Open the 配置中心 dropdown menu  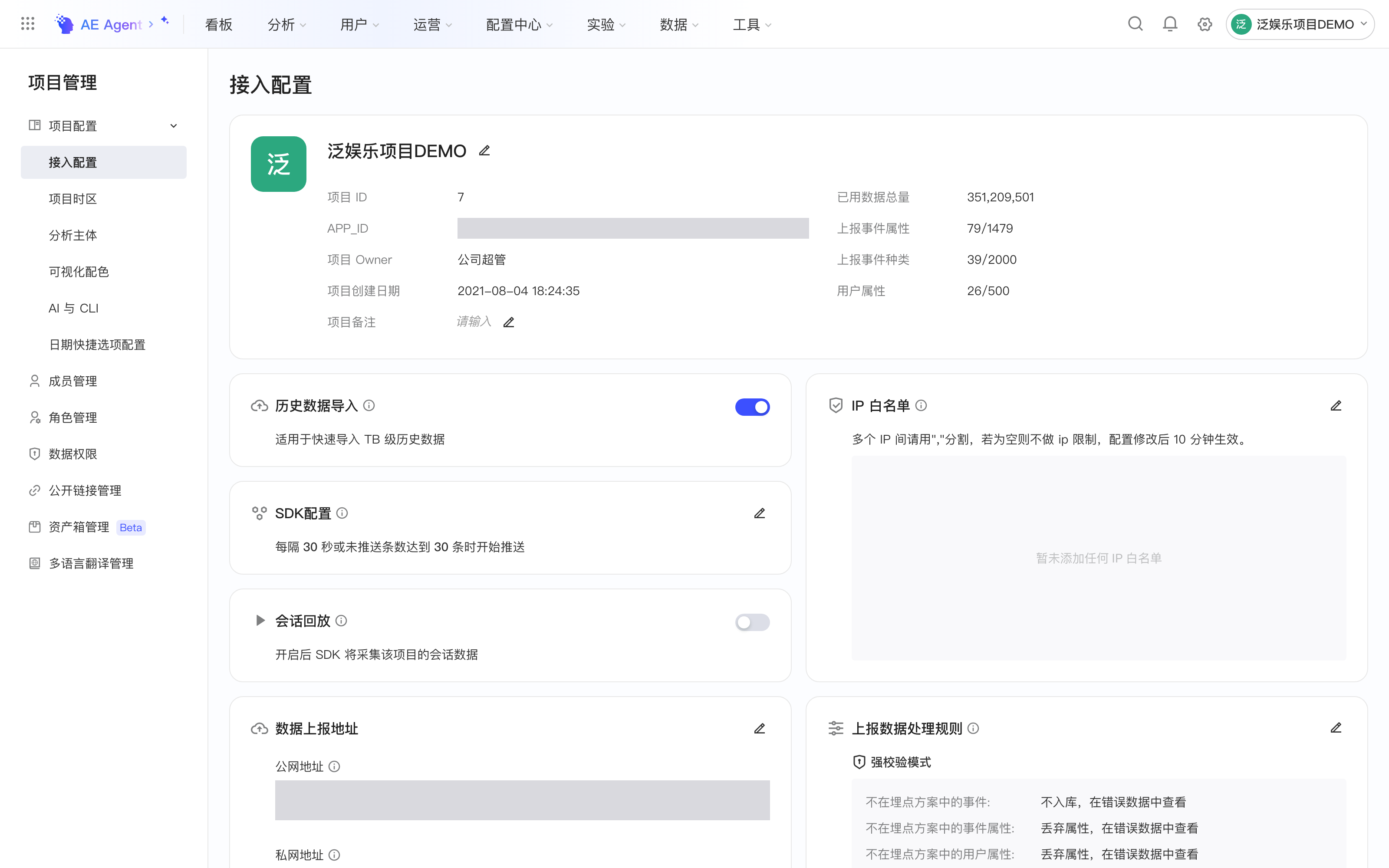click(520, 25)
